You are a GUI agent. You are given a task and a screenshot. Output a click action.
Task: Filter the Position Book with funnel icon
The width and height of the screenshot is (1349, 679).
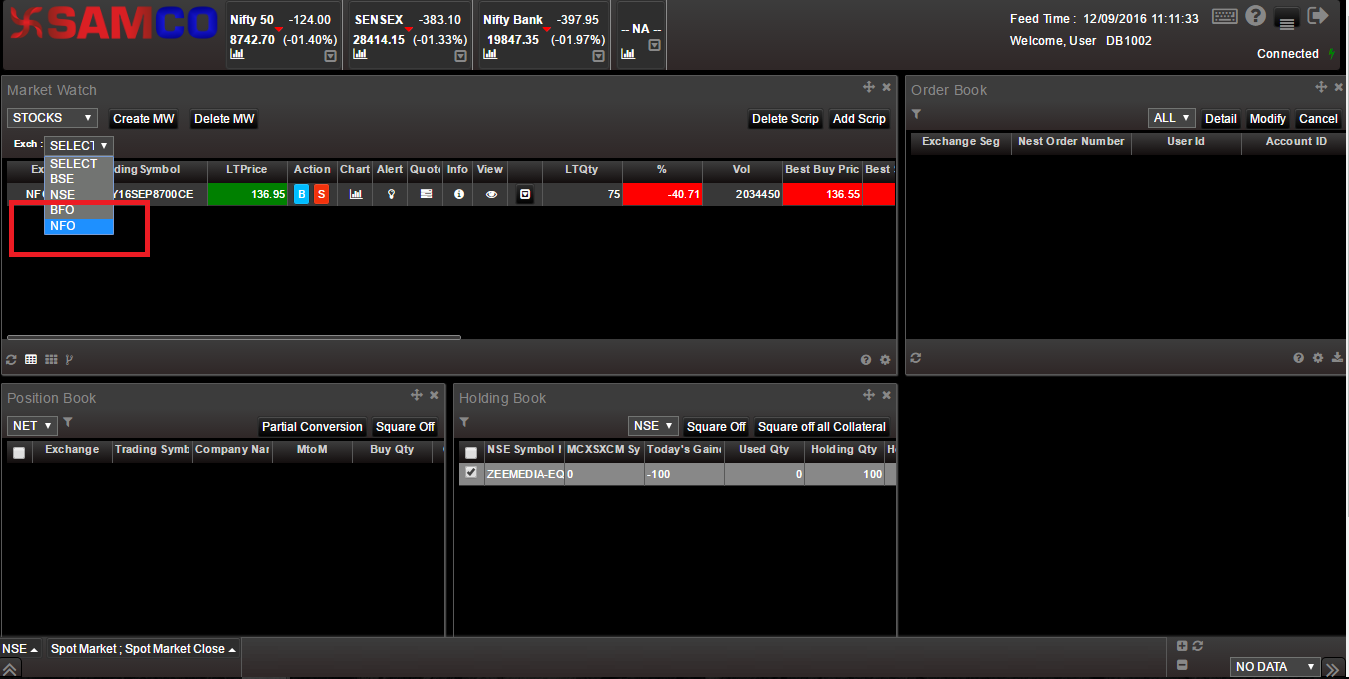point(68,423)
